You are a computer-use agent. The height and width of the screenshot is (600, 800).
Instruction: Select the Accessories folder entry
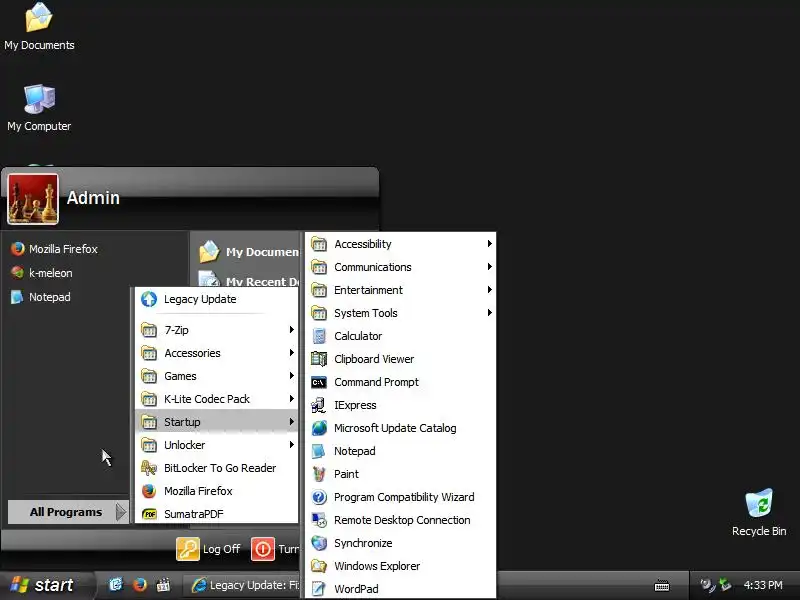(217, 353)
